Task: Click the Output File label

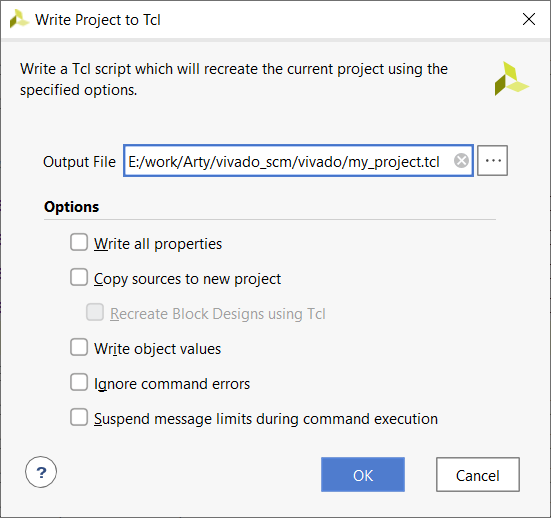Action: click(79, 162)
